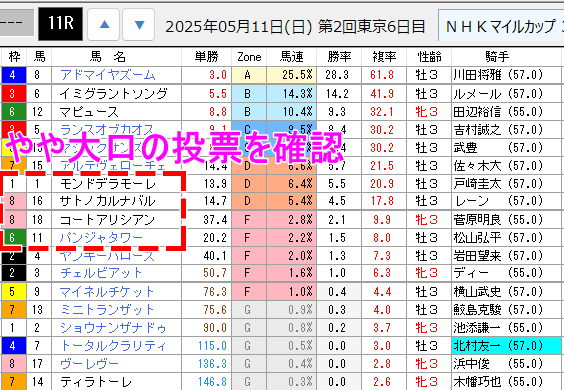Click the down arrow race button
Screen dimensions: 564x390
(x=139, y=24)
